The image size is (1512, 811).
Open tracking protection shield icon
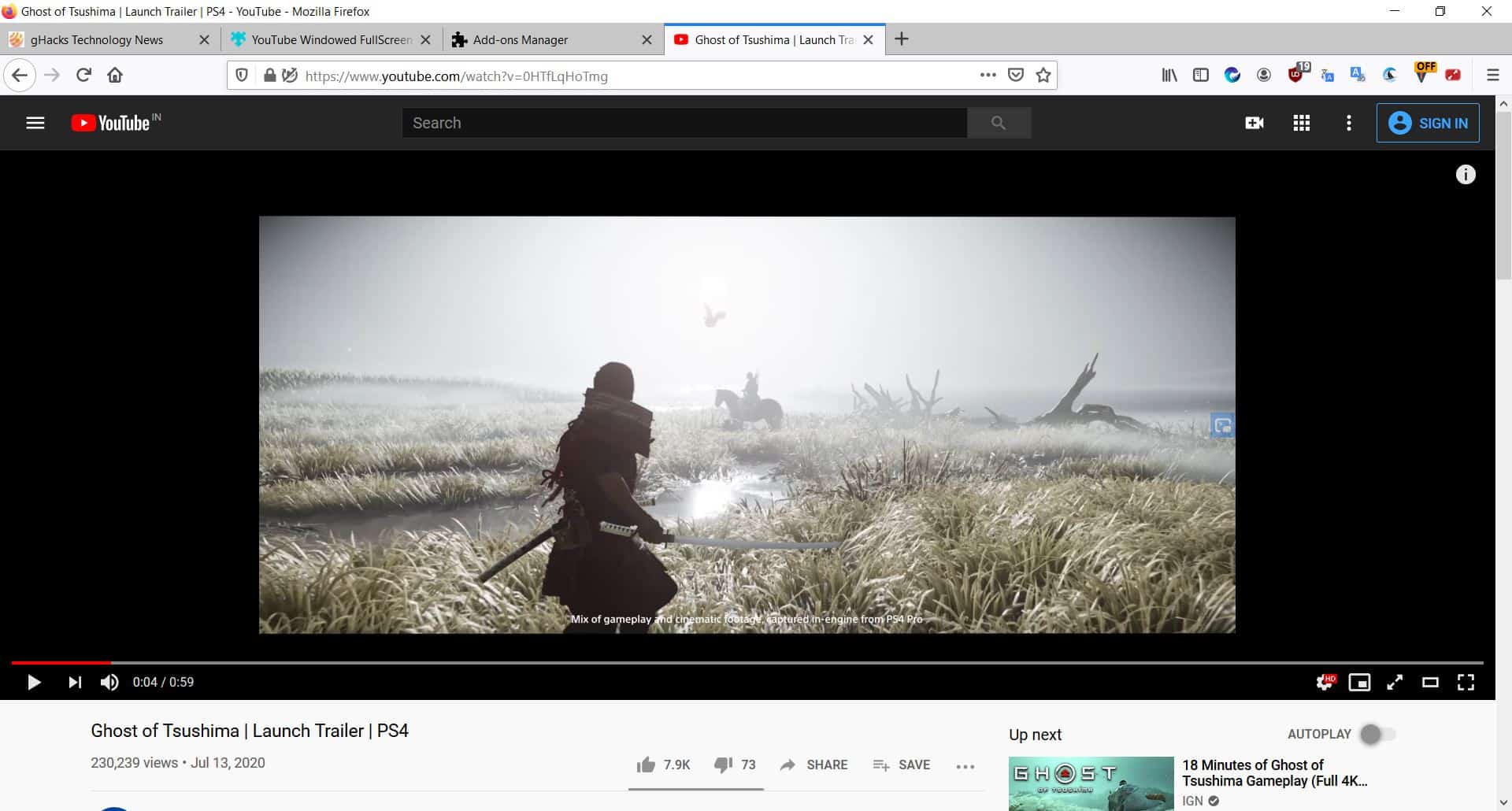(x=242, y=76)
